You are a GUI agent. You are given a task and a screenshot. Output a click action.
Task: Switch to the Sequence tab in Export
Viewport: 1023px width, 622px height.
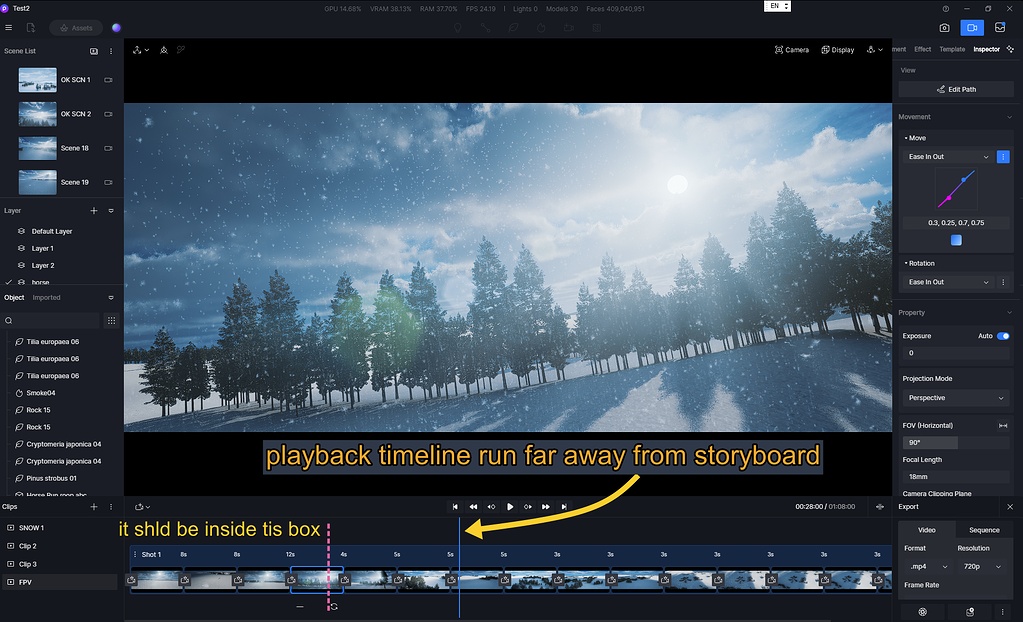983,530
